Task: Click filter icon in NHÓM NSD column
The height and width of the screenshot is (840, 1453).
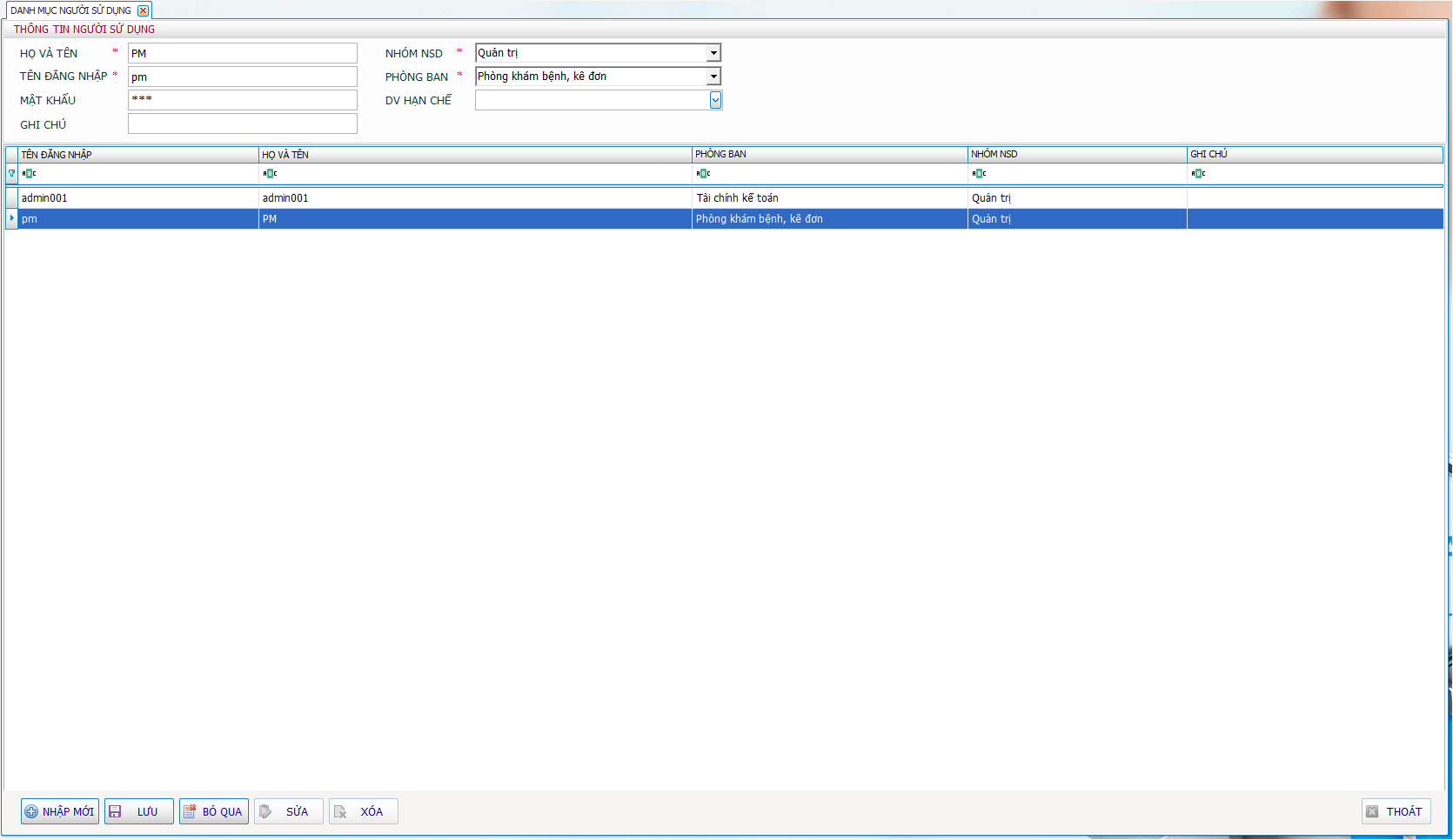Action: tap(979, 173)
